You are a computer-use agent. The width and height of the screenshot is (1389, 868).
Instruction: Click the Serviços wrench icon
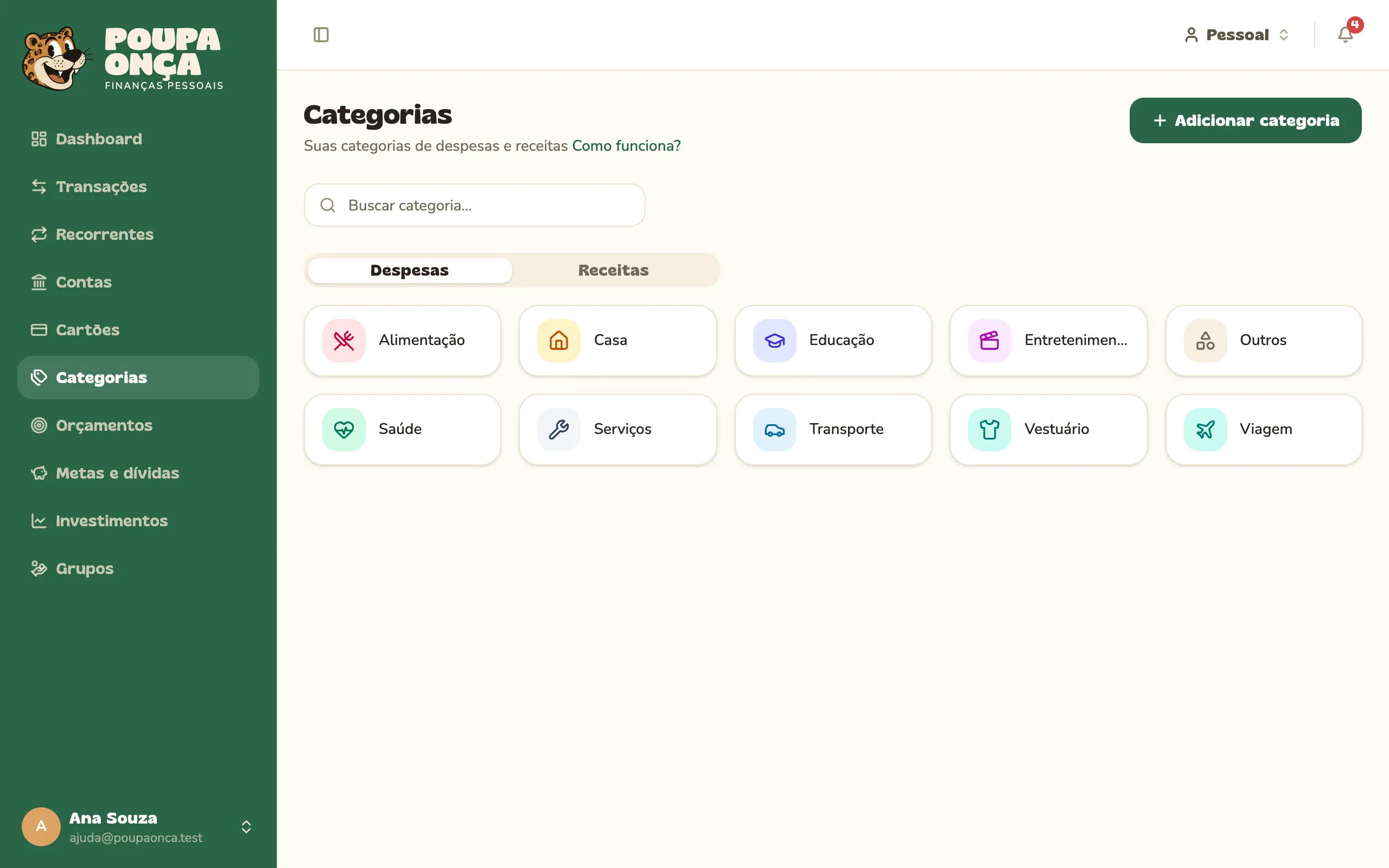[558, 430]
